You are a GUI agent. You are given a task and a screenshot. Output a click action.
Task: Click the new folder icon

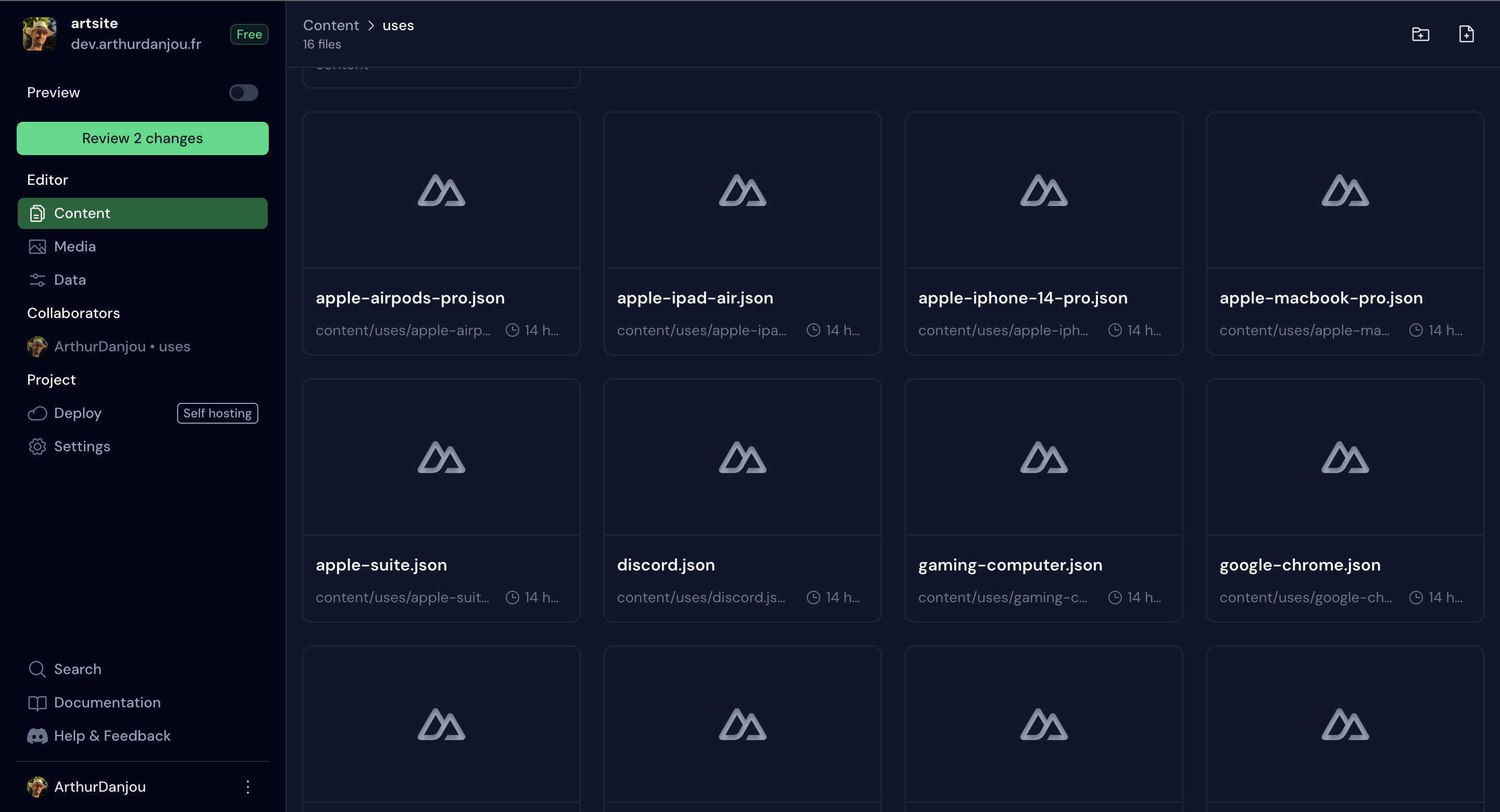tap(1420, 34)
